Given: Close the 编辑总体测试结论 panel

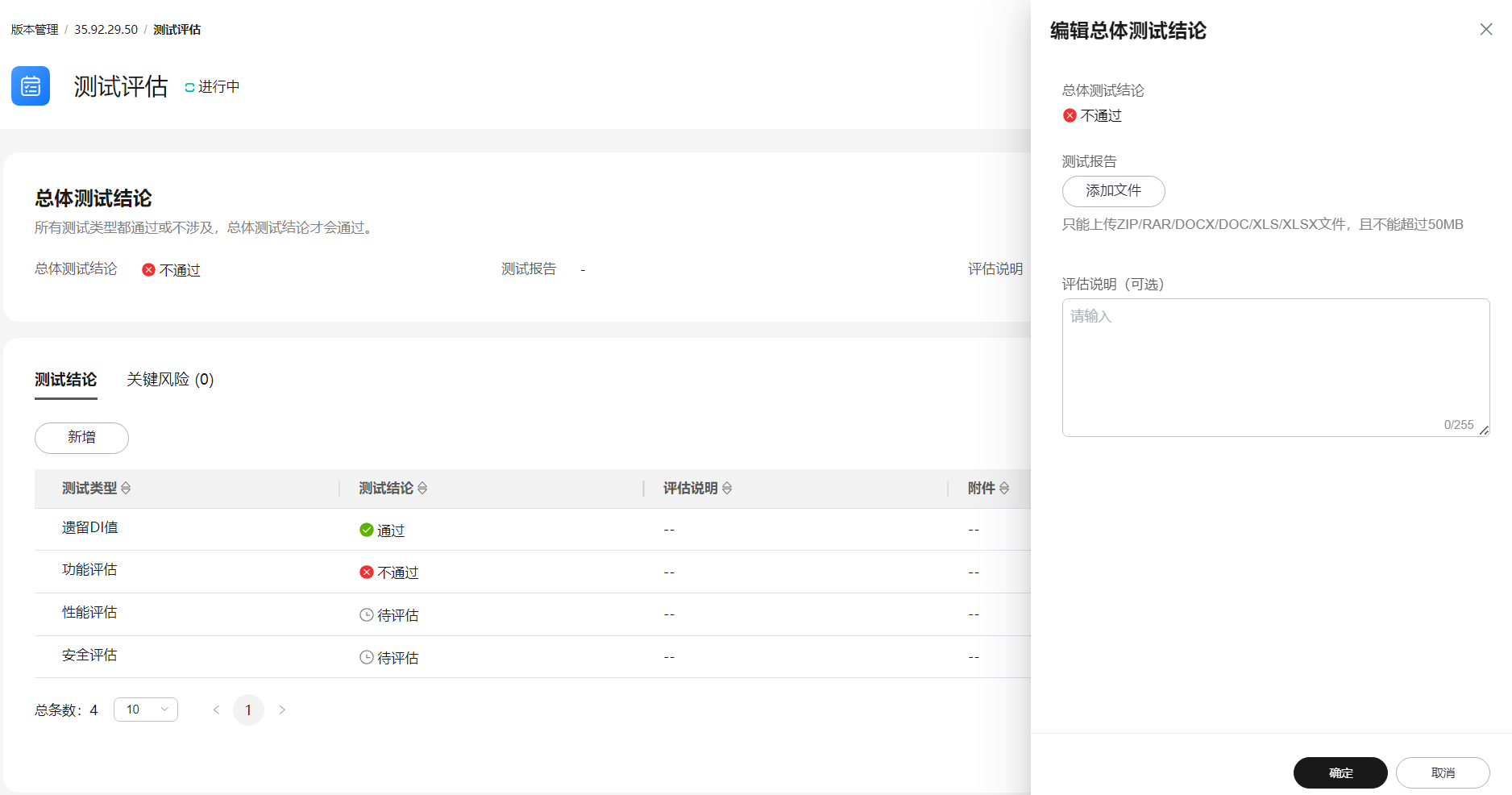Looking at the screenshot, I should 1486,30.
